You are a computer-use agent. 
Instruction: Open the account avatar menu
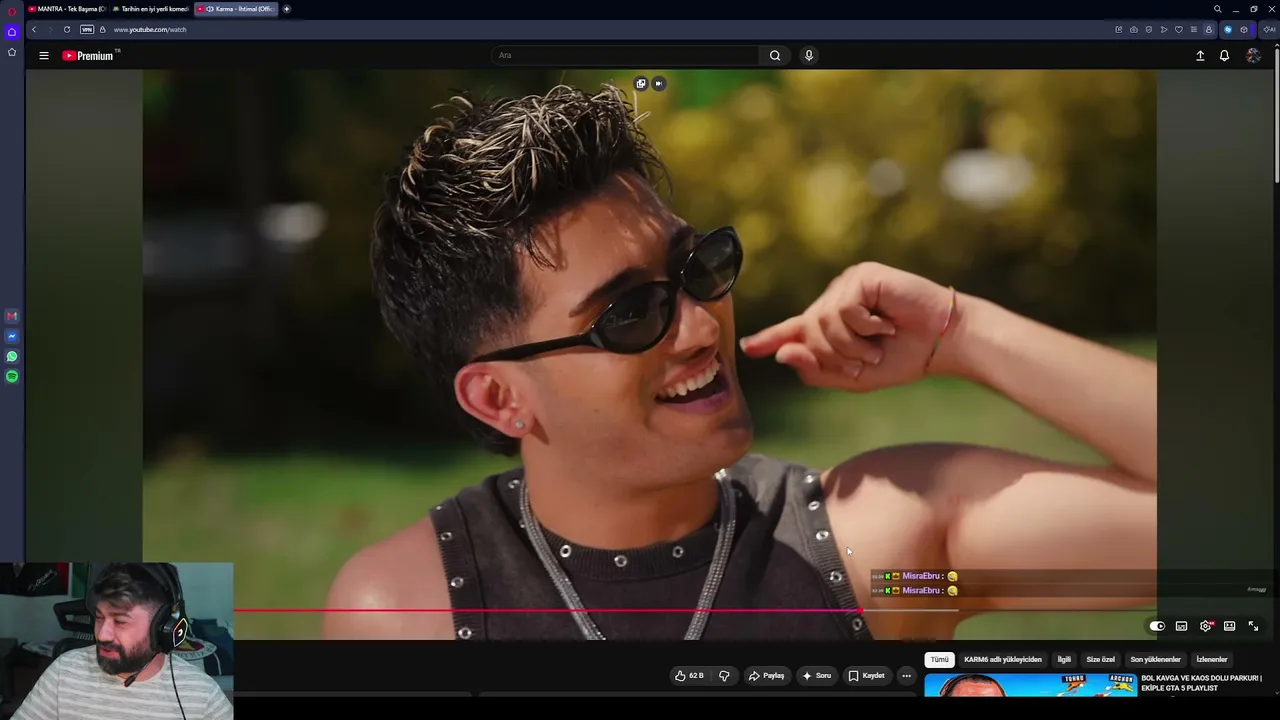pyautogui.click(x=1253, y=56)
